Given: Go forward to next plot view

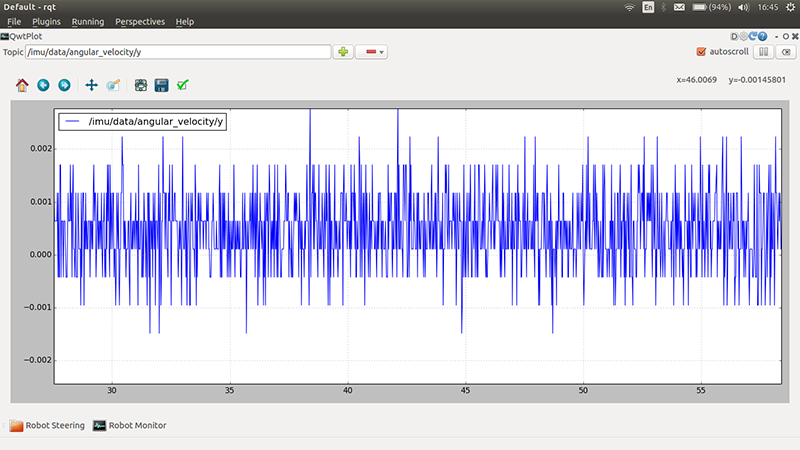Looking at the screenshot, I should tap(64, 85).
